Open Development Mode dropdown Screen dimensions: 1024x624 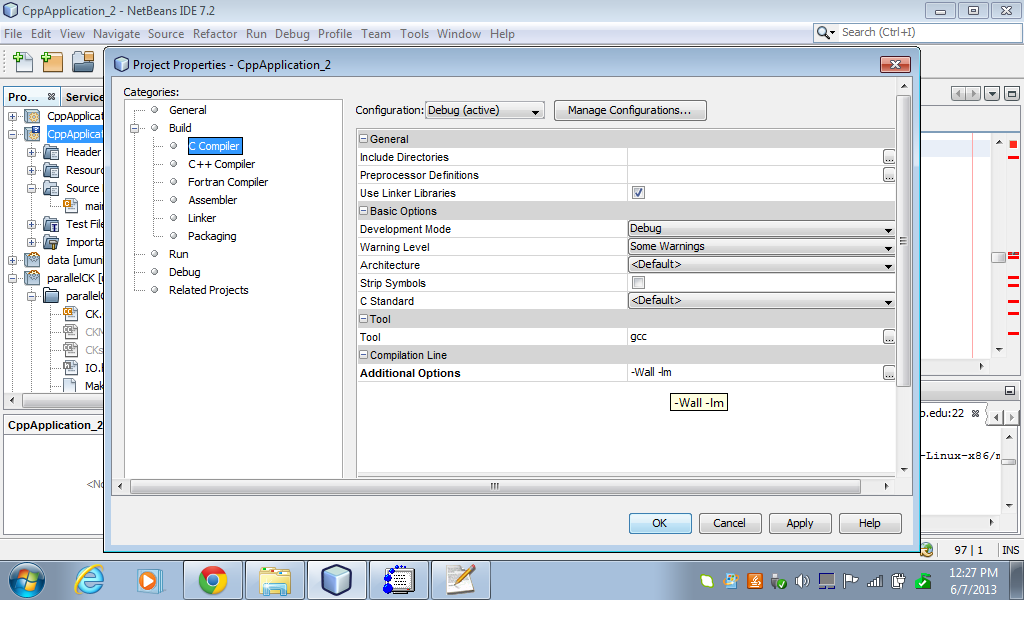[761, 228]
